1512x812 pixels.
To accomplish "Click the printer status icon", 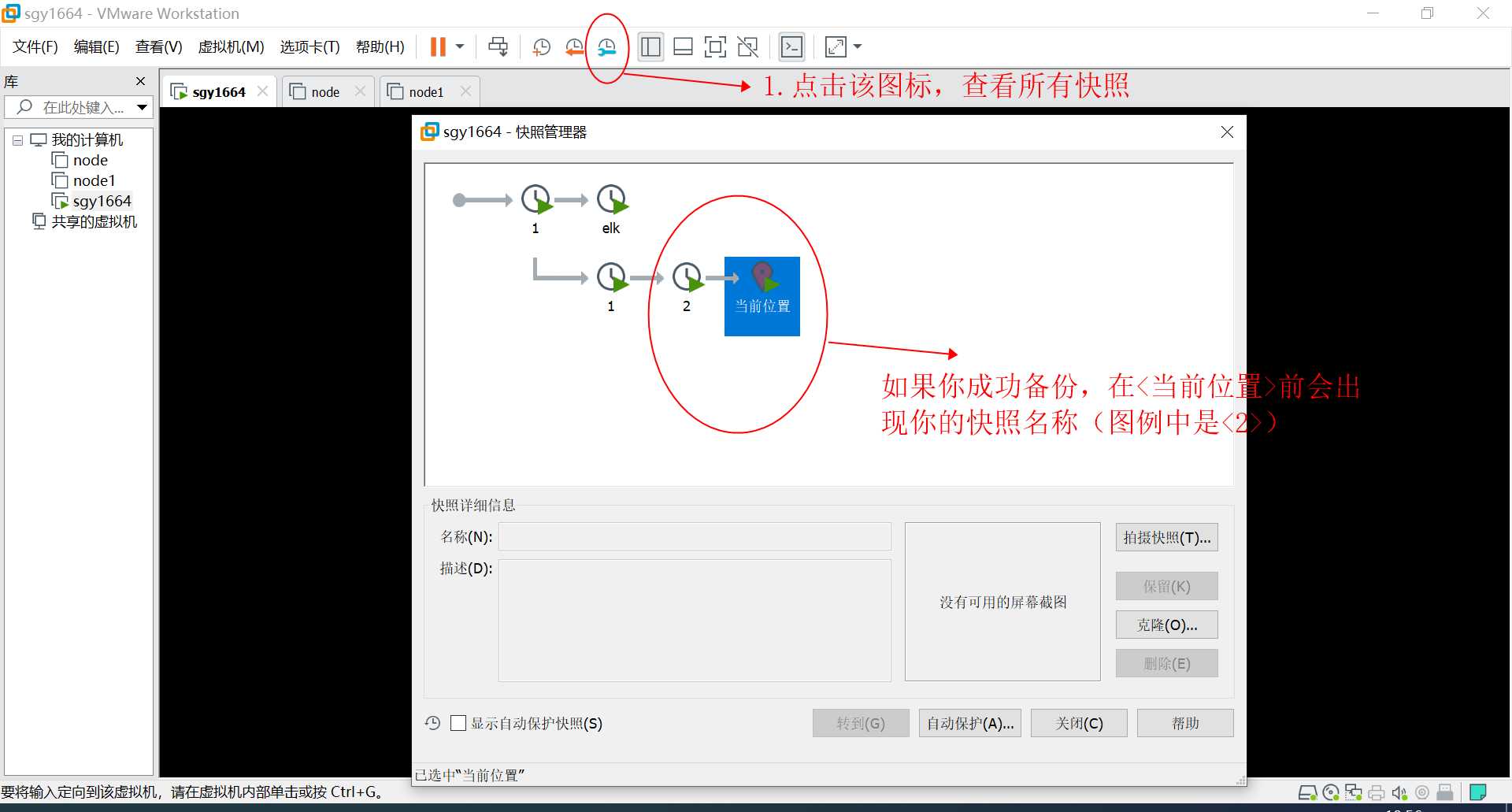I will [x=1377, y=792].
